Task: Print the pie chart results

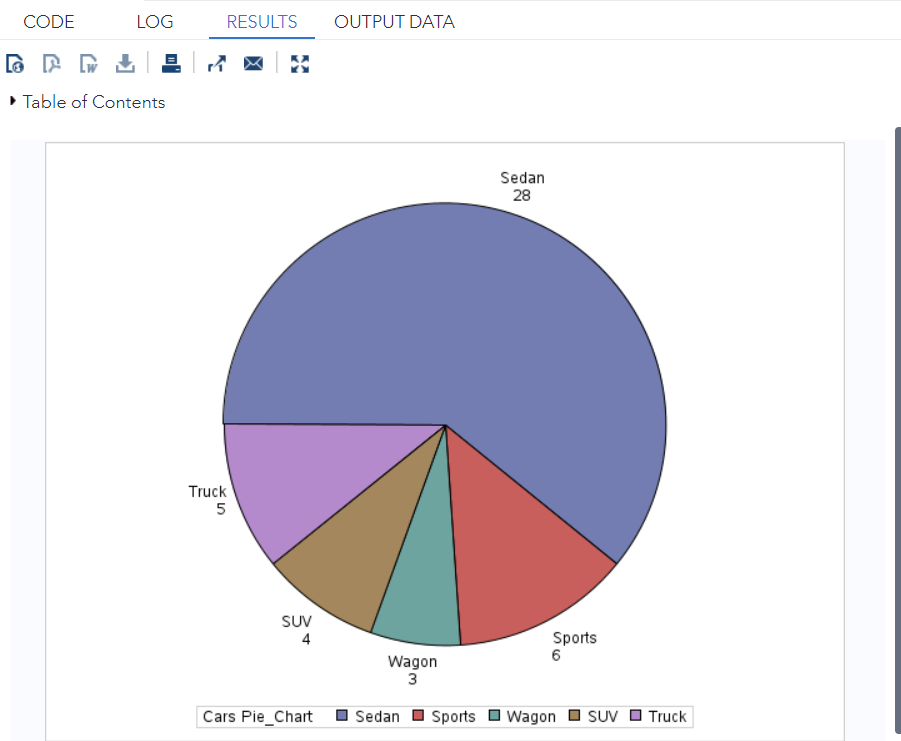Action: point(171,63)
